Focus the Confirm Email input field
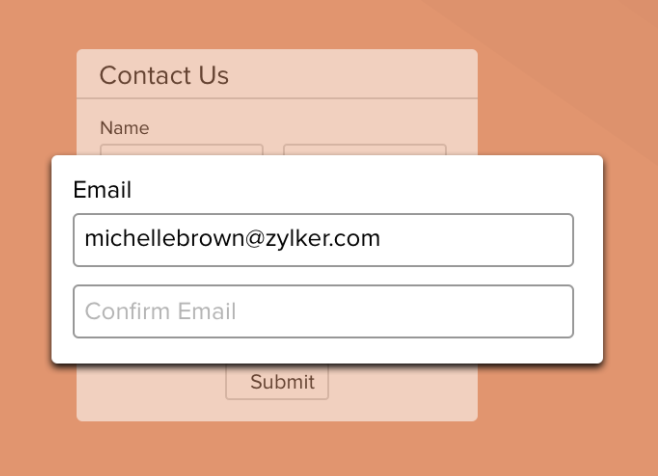Screen dimensions: 658x476 coord(322,311)
